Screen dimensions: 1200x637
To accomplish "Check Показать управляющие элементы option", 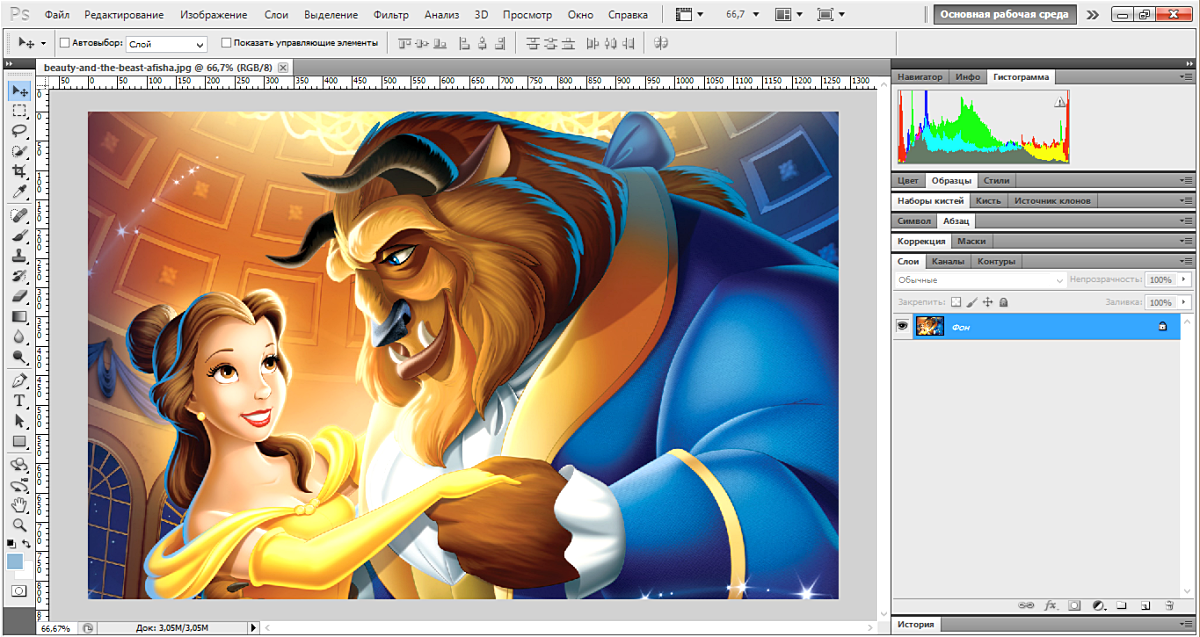I will (226, 43).
